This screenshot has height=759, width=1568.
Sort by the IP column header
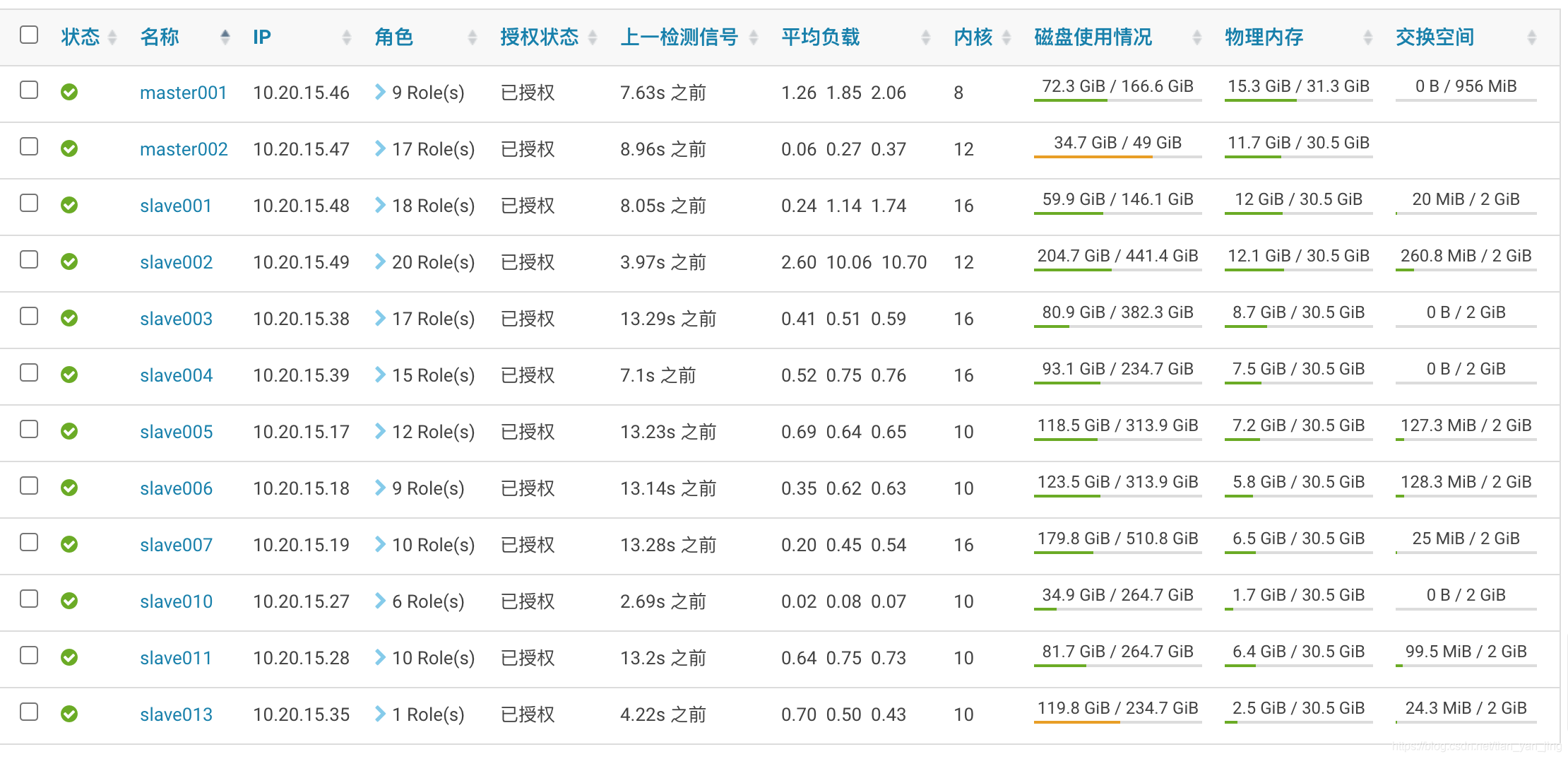(x=262, y=37)
